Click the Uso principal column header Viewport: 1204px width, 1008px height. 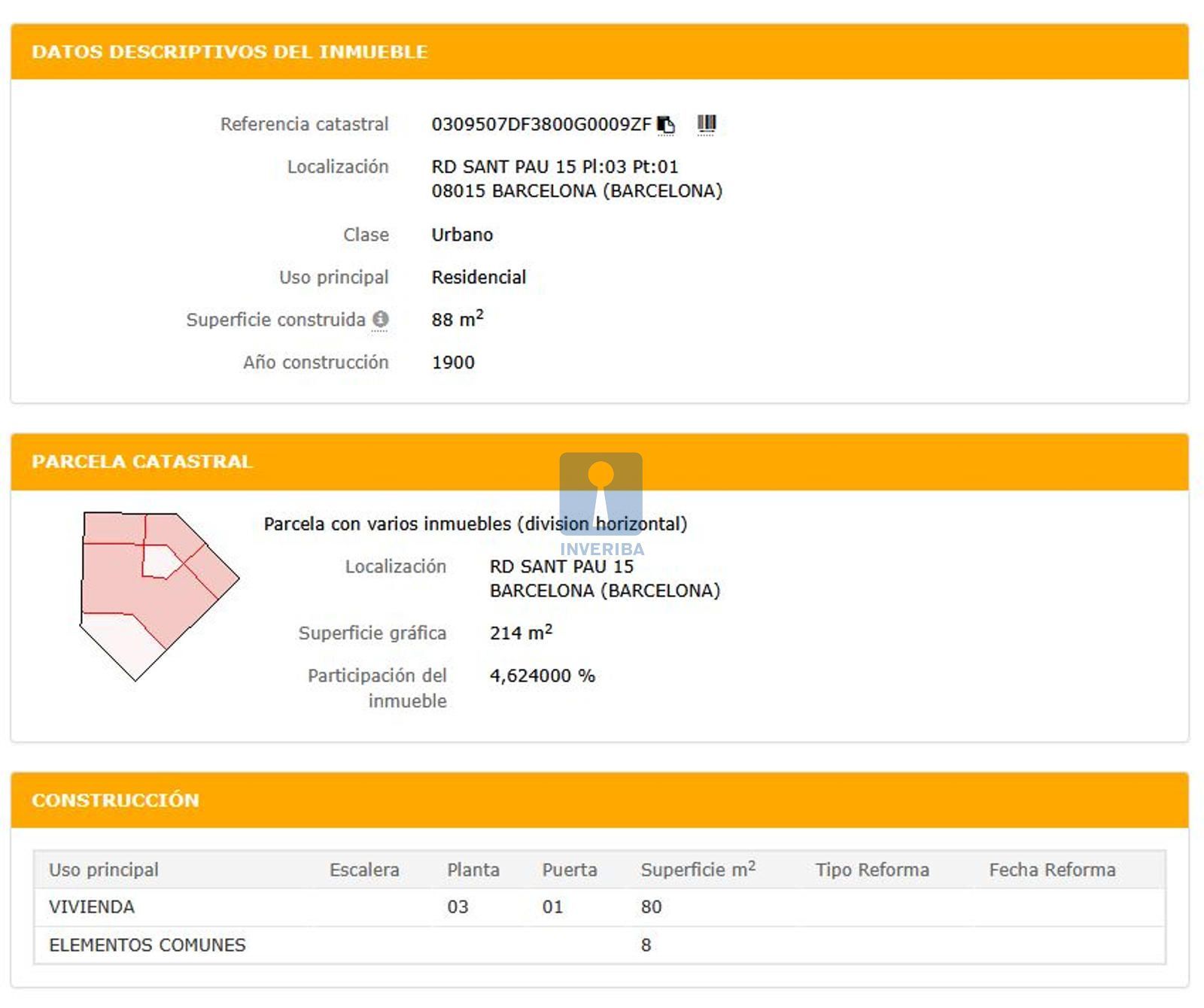tap(104, 870)
